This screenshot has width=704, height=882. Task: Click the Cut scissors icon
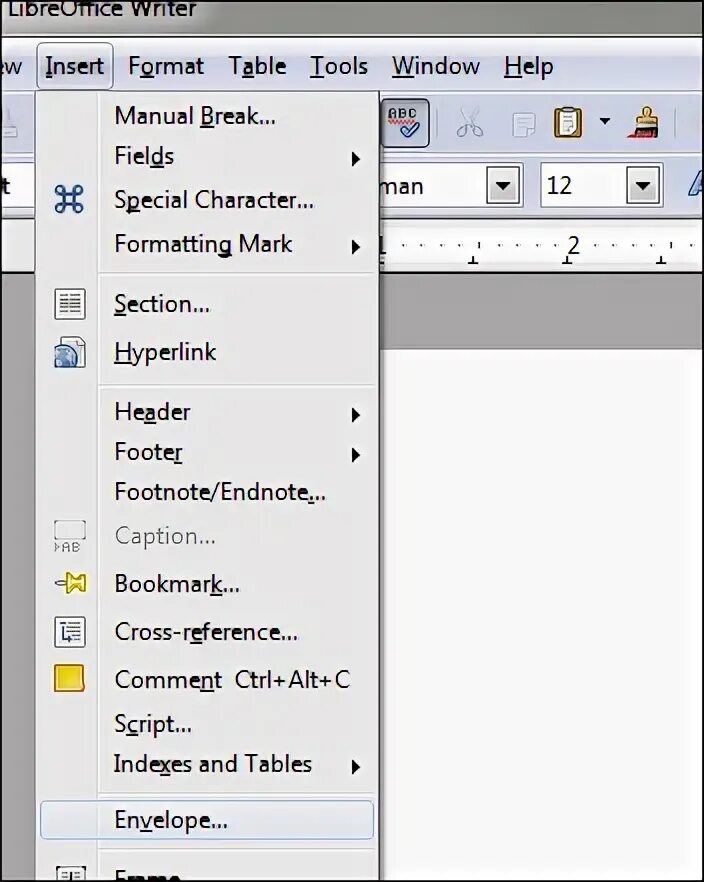[x=469, y=123]
